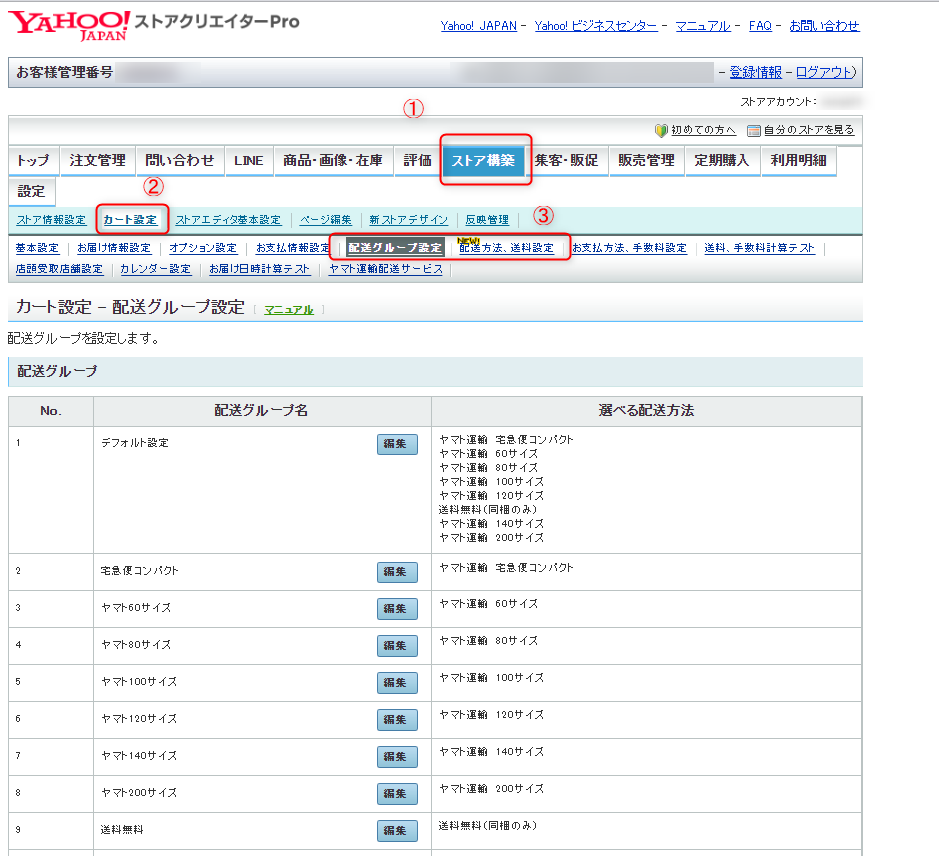Click the ヤマト運輸配送サービス link
Screen dimensions: 939x856
coord(386,269)
